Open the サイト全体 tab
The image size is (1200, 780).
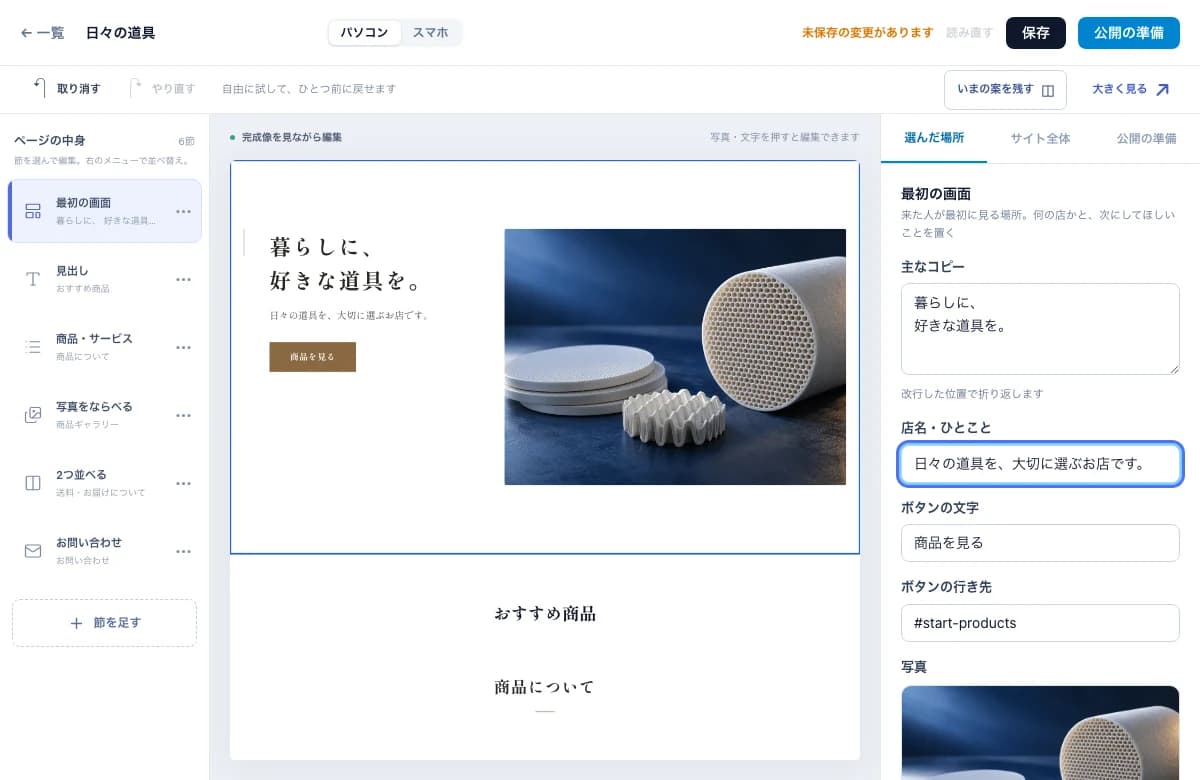(x=1040, y=138)
